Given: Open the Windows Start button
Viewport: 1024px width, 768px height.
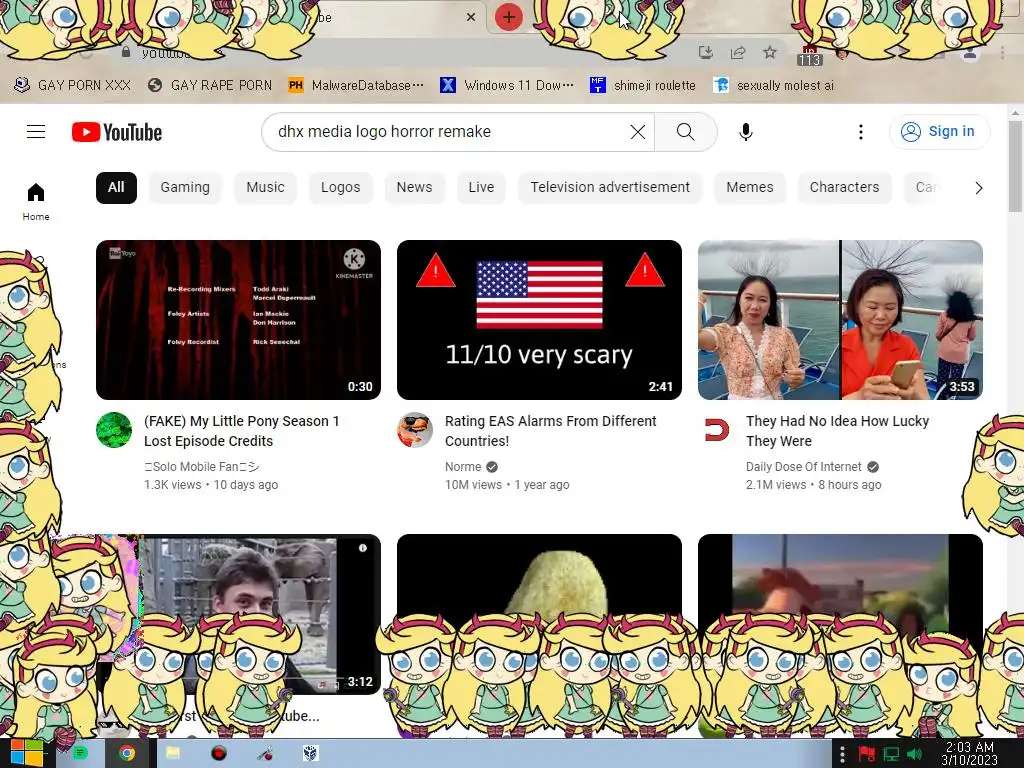Looking at the screenshot, I should pos(26,754).
